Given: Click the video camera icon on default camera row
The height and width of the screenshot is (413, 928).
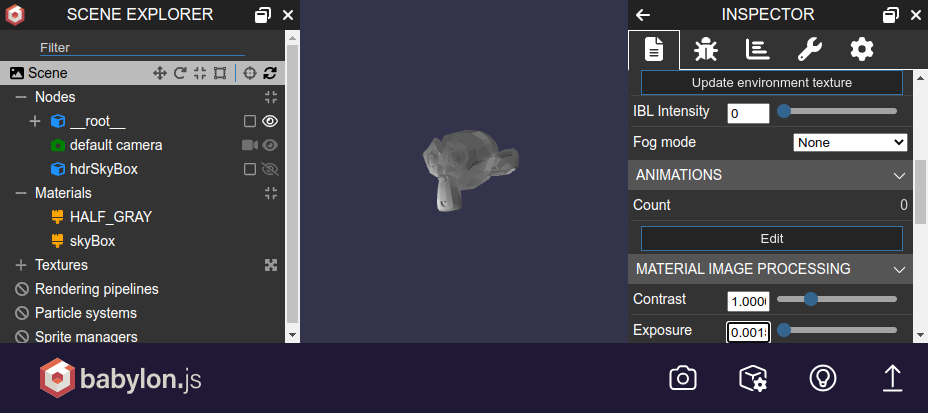Looking at the screenshot, I should tap(250, 146).
